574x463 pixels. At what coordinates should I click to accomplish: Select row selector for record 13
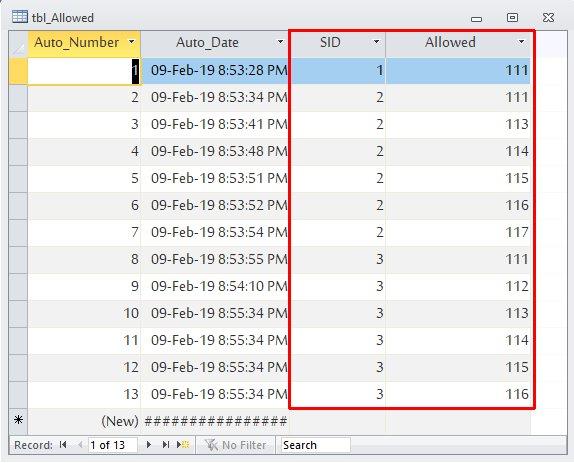(18, 395)
